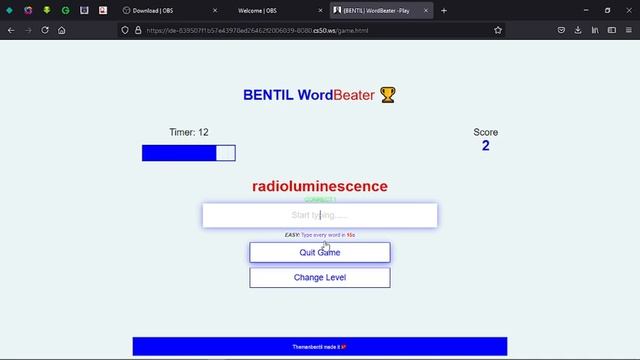The width and height of the screenshot is (640, 360).
Task: Click the green CORRECT message
Action: pyautogui.click(x=320, y=200)
